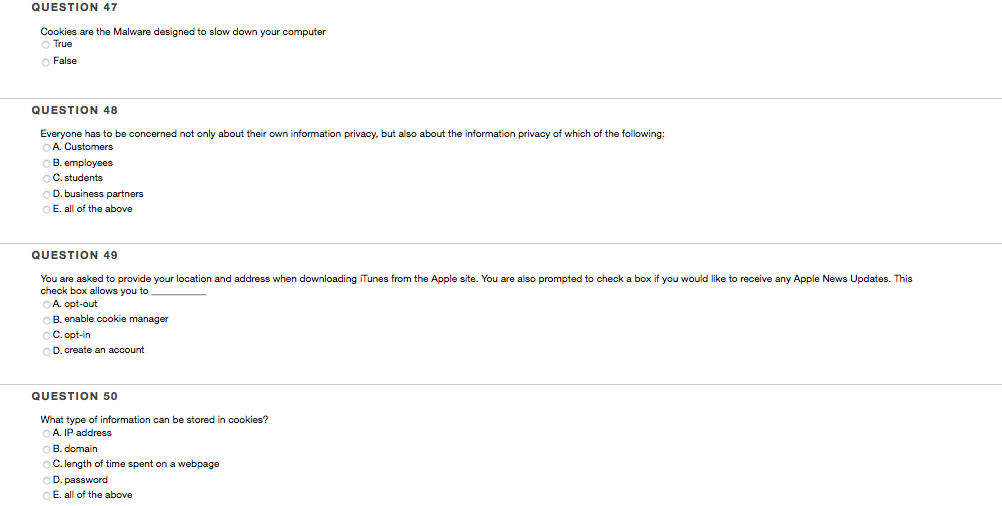Select option D. business partners

46,194
